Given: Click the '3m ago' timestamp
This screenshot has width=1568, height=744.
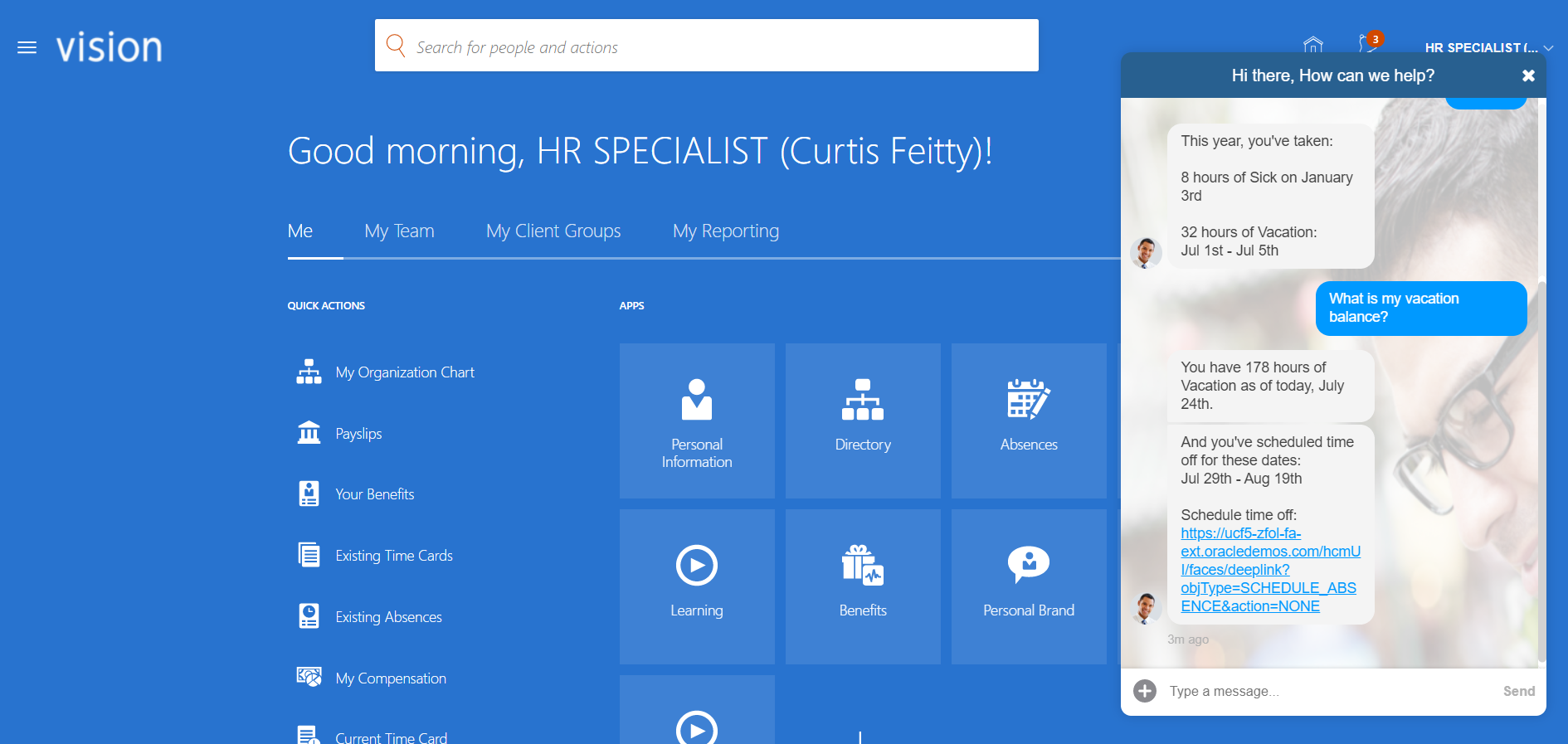Looking at the screenshot, I should click(1188, 639).
